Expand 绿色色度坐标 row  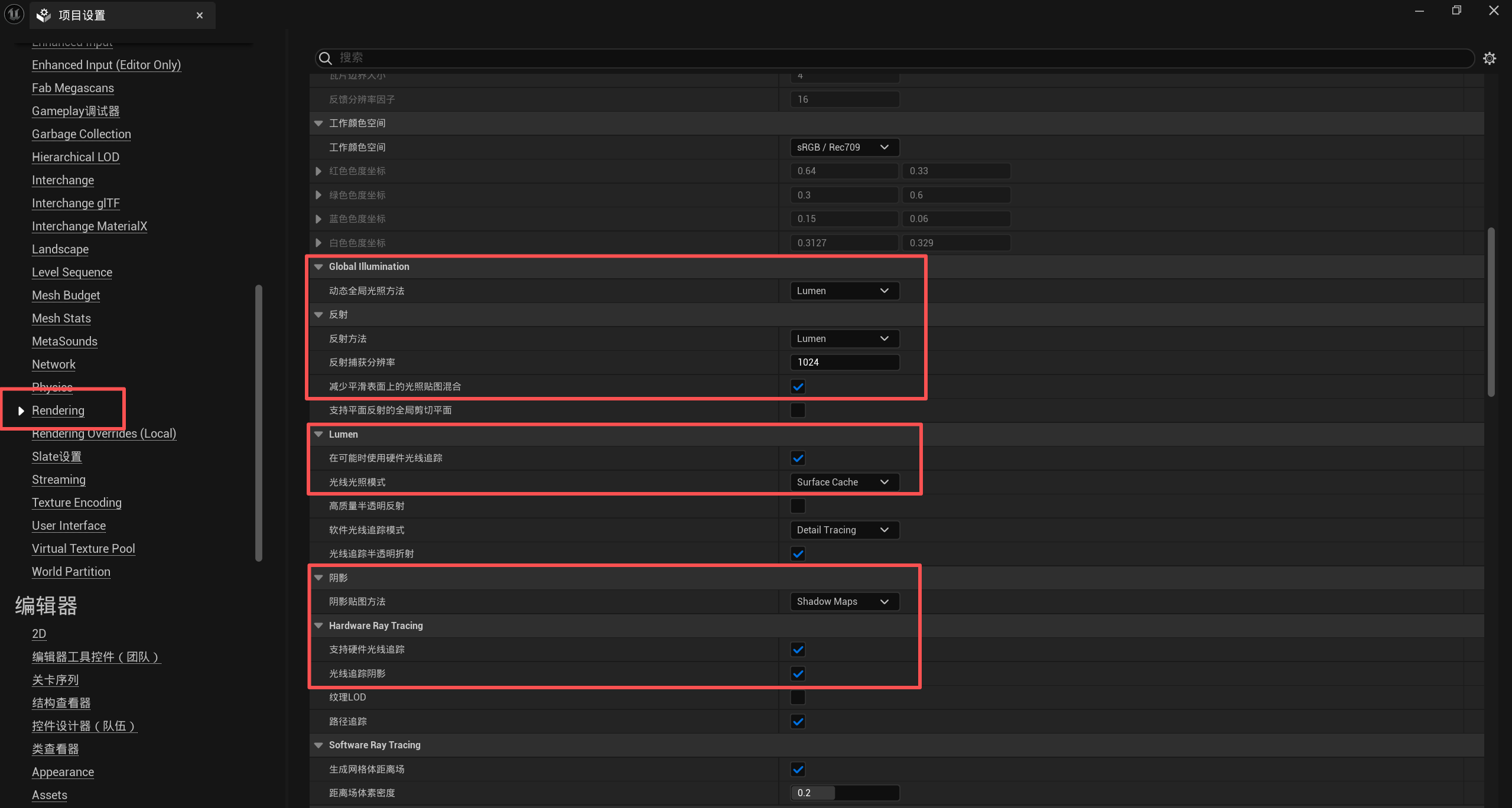(318, 195)
